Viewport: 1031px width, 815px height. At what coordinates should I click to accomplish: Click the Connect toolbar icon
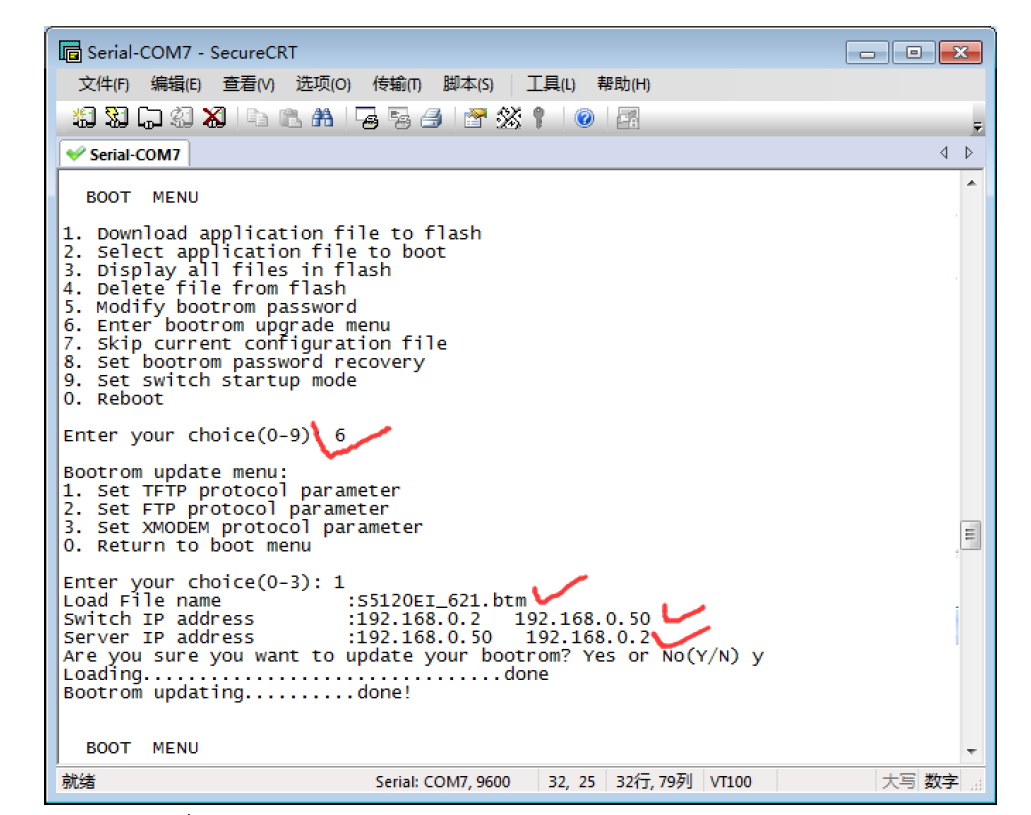click(x=84, y=118)
